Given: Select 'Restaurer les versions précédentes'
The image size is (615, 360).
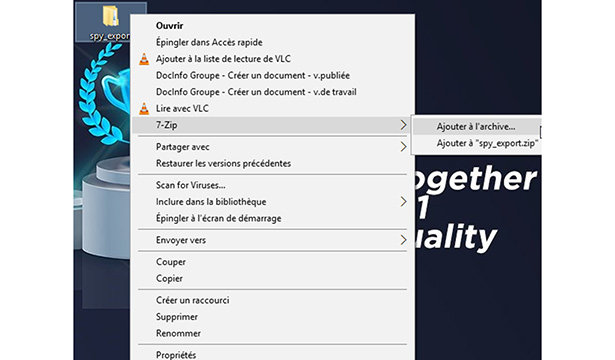Looking at the screenshot, I should click(223, 164).
